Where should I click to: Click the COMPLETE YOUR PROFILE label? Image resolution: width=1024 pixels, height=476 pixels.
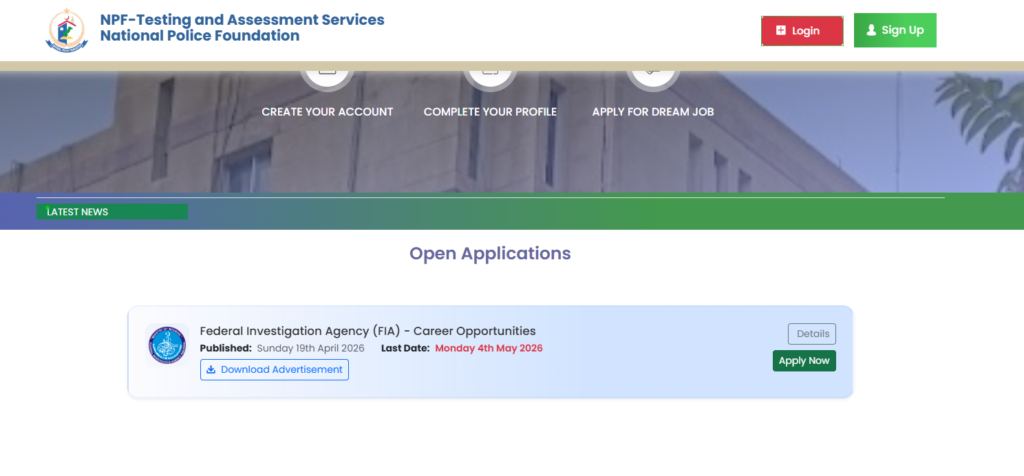point(490,112)
